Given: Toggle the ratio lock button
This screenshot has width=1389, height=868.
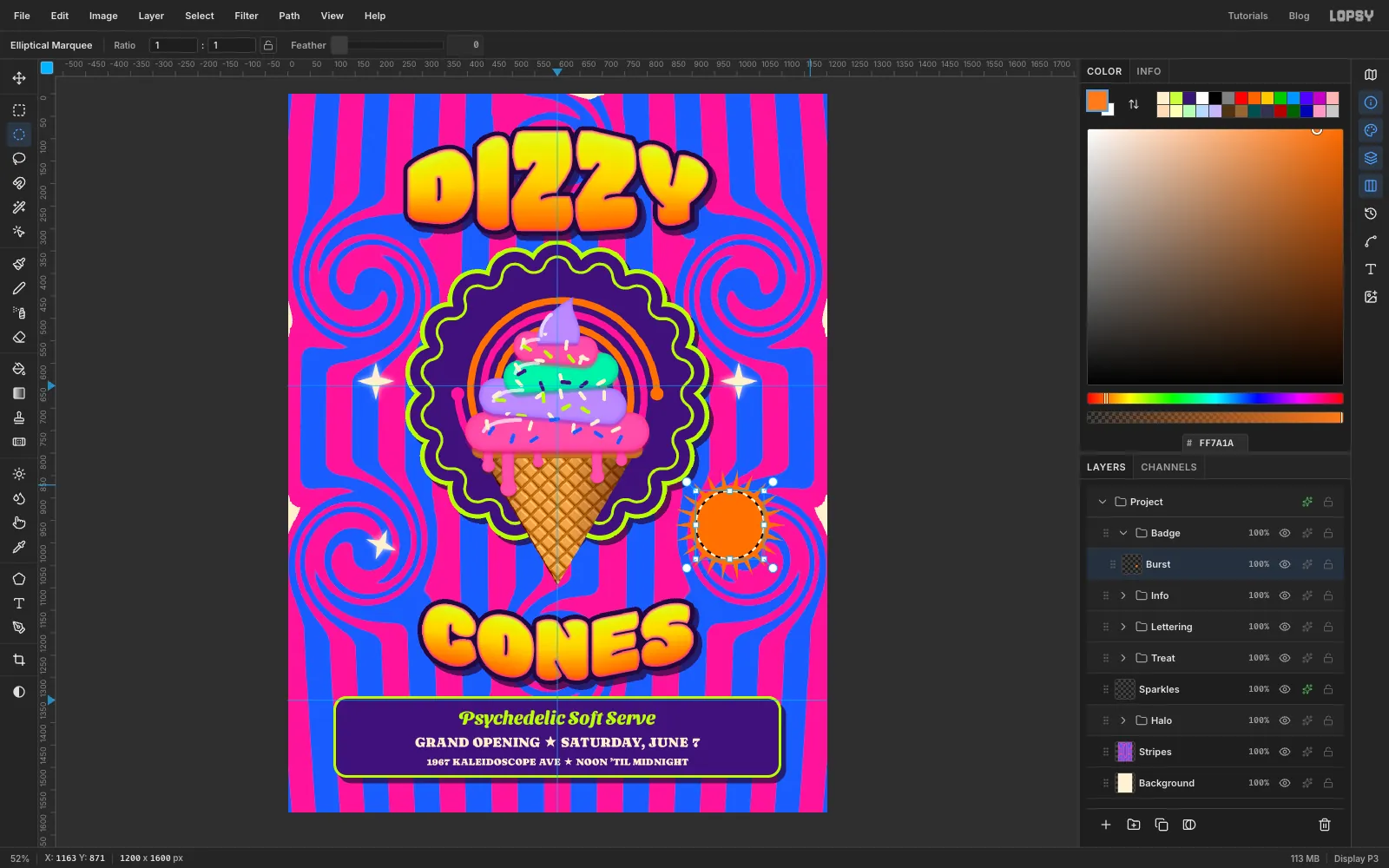Looking at the screenshot, I should click(x=268, y=45).
